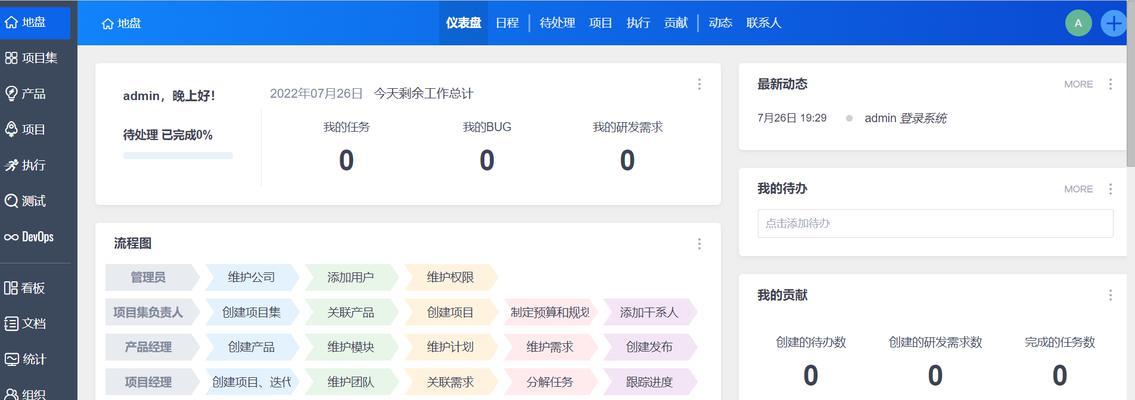Click the 创建项目、迭代 flowchart step
Image resolution: width=1135 pixels, height=400 pixels.
(x=251, y=382)
